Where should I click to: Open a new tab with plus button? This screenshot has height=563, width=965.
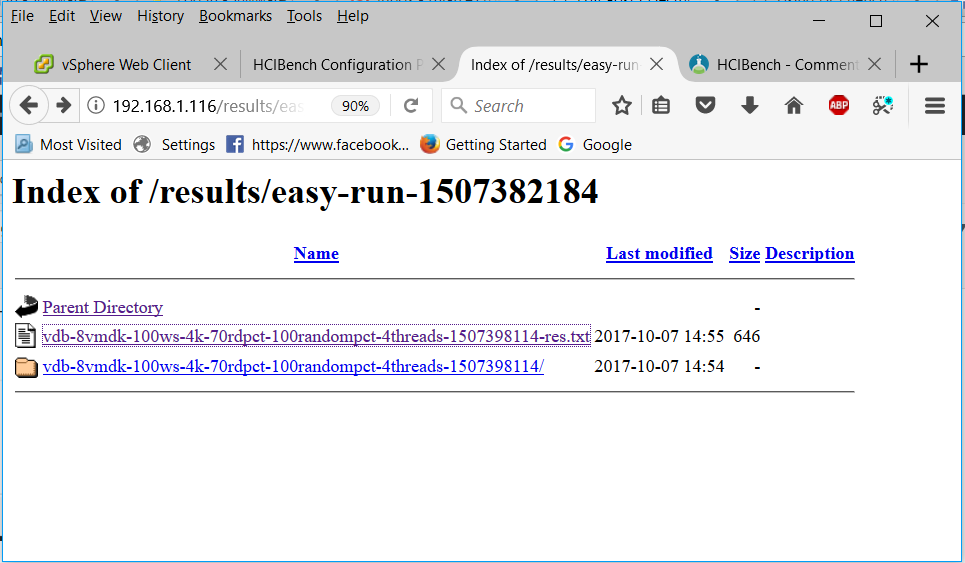coord(918,64)
